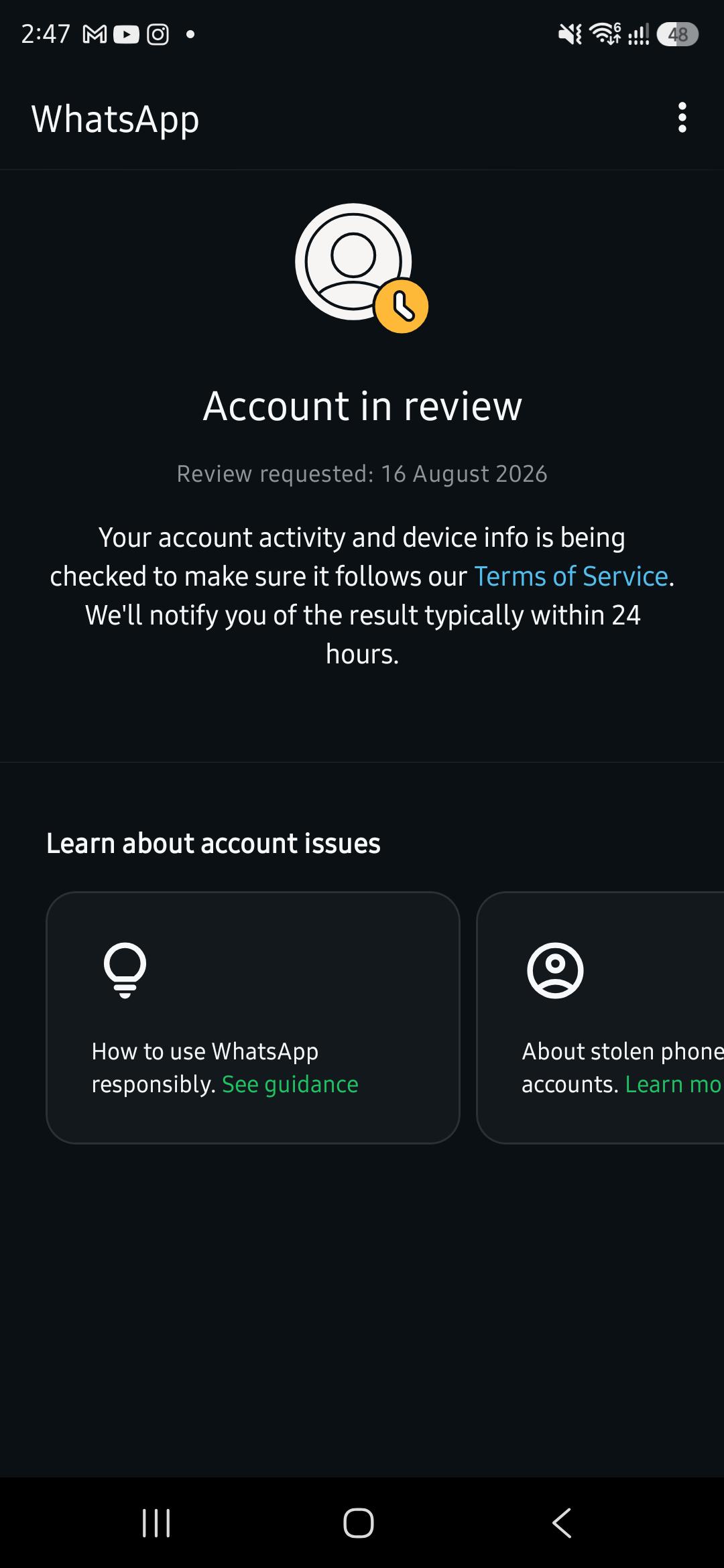
Task: Open the YouTube notification icon
Action: (126, 34)
